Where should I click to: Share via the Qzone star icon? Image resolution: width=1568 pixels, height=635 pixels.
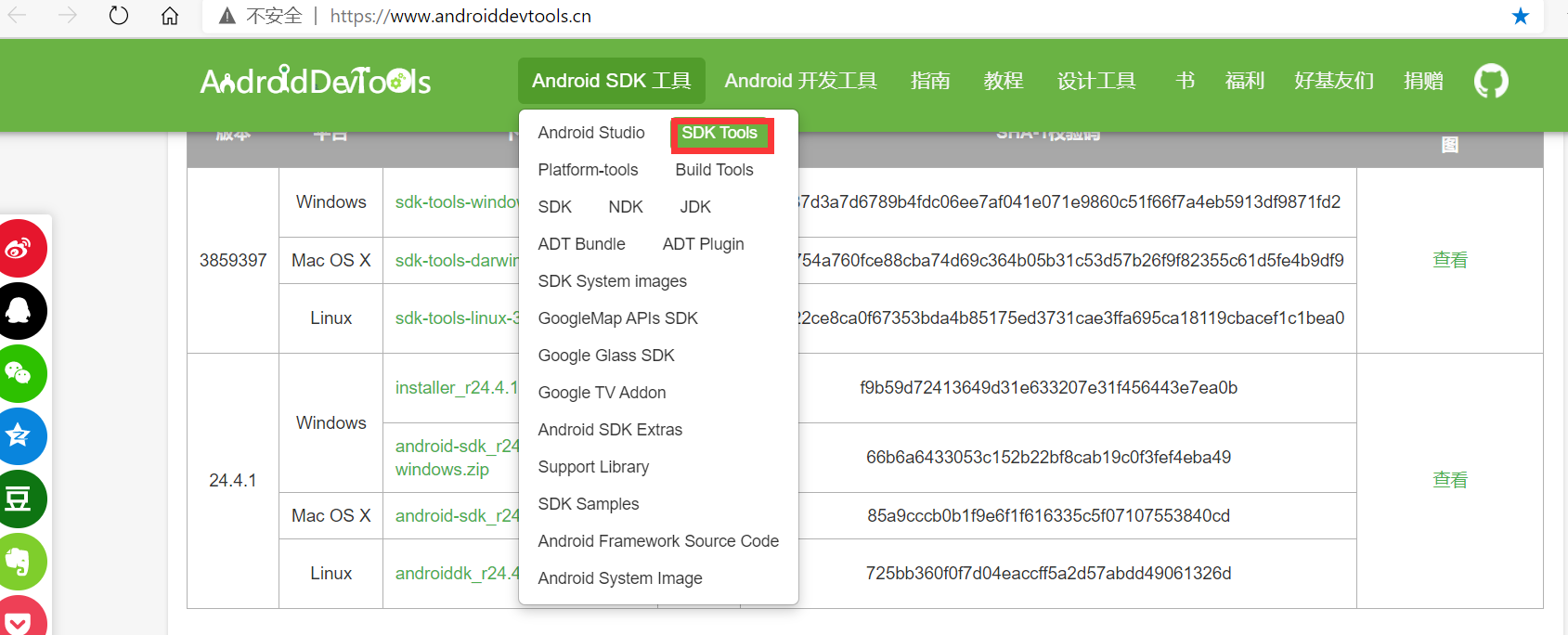[x=19, y=436]
